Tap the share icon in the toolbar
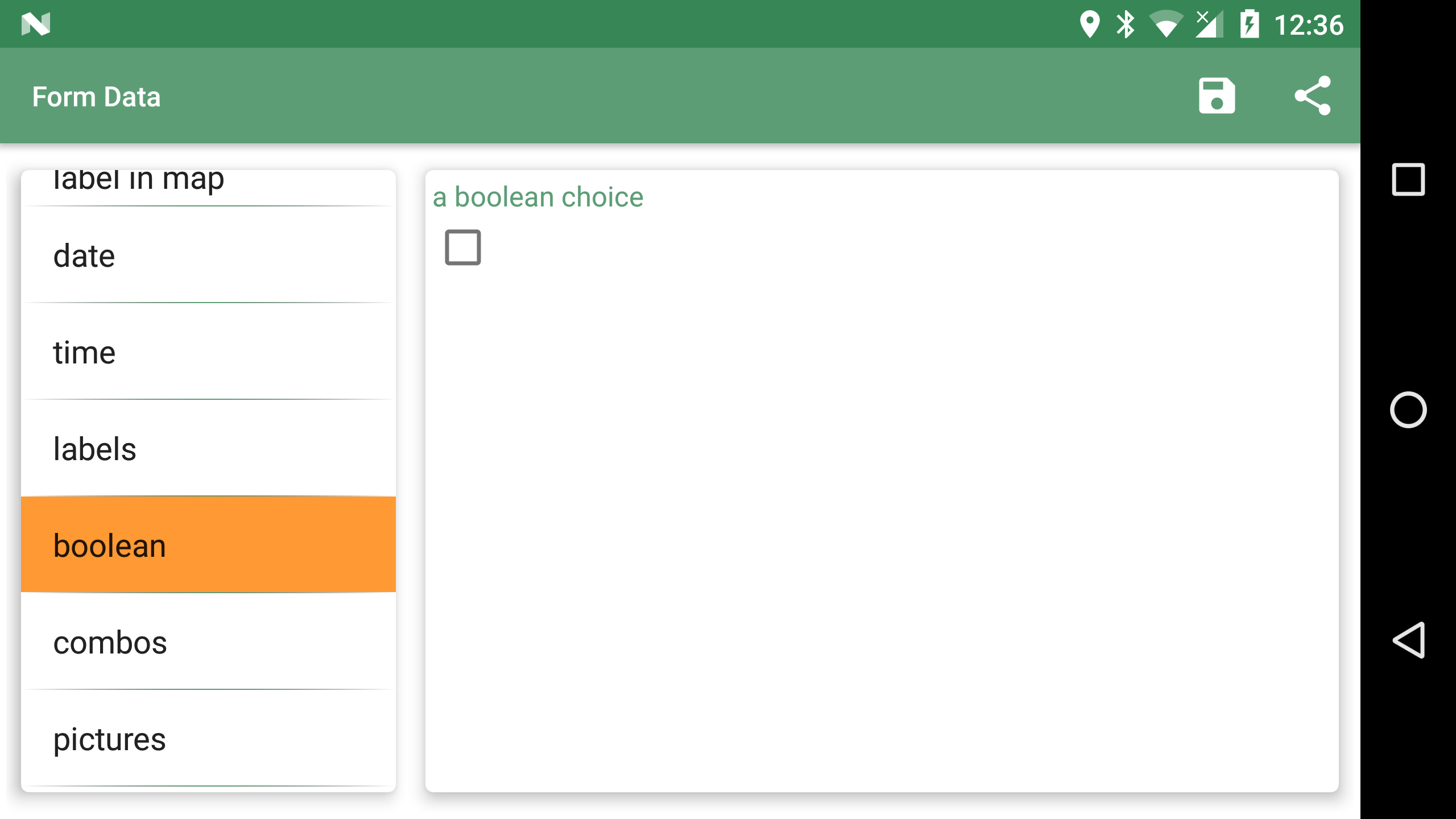Screen dimensions: 1456x819 [x=1313, y=96]
